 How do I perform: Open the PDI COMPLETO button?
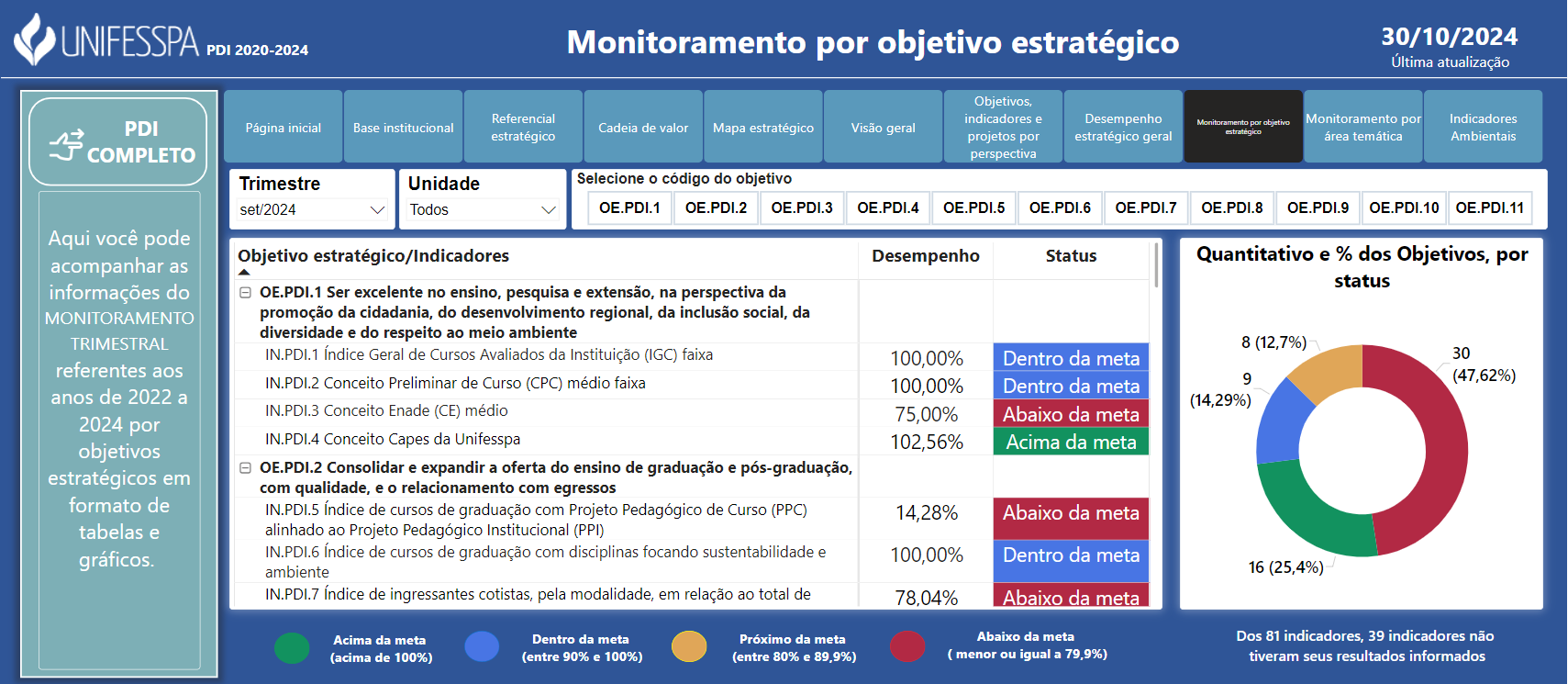tap(118, 142)
